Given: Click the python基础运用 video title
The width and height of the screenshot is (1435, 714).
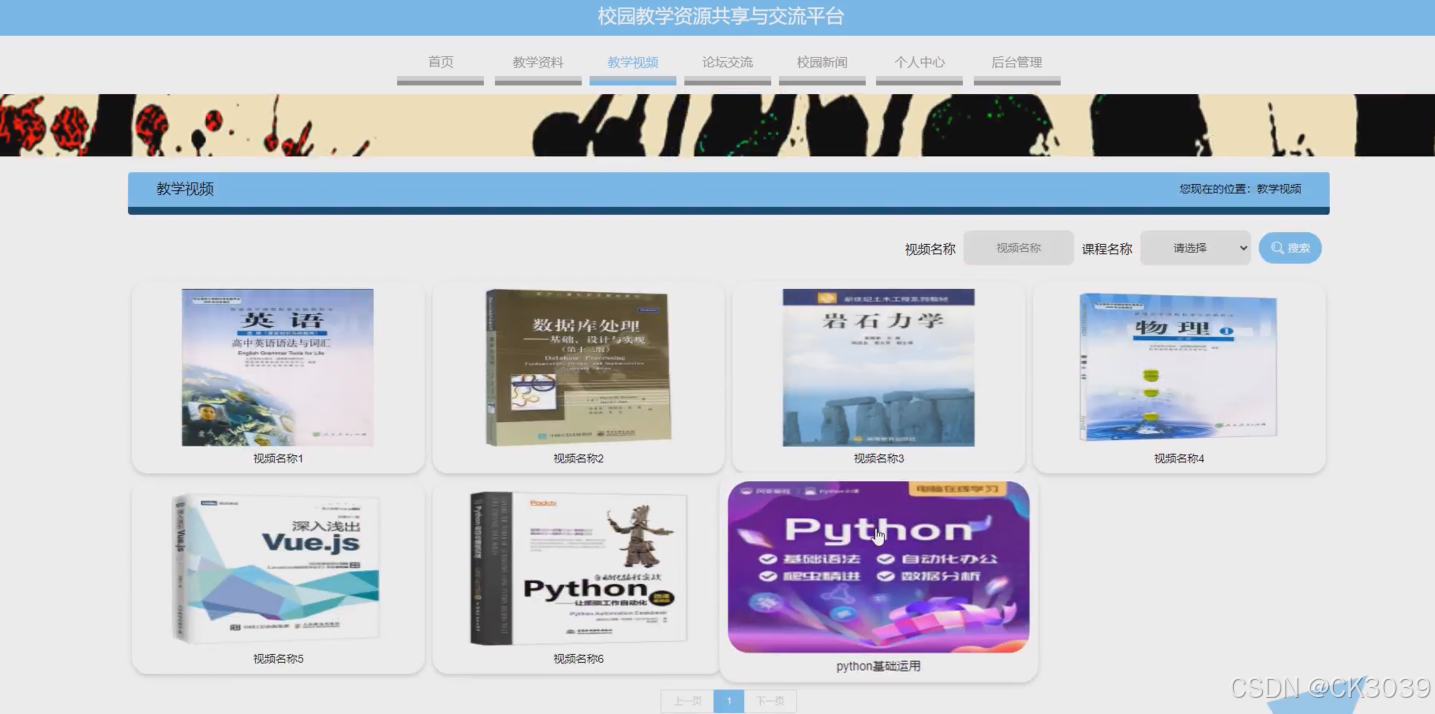Looking at the screenshot, I should pos(878,666).
